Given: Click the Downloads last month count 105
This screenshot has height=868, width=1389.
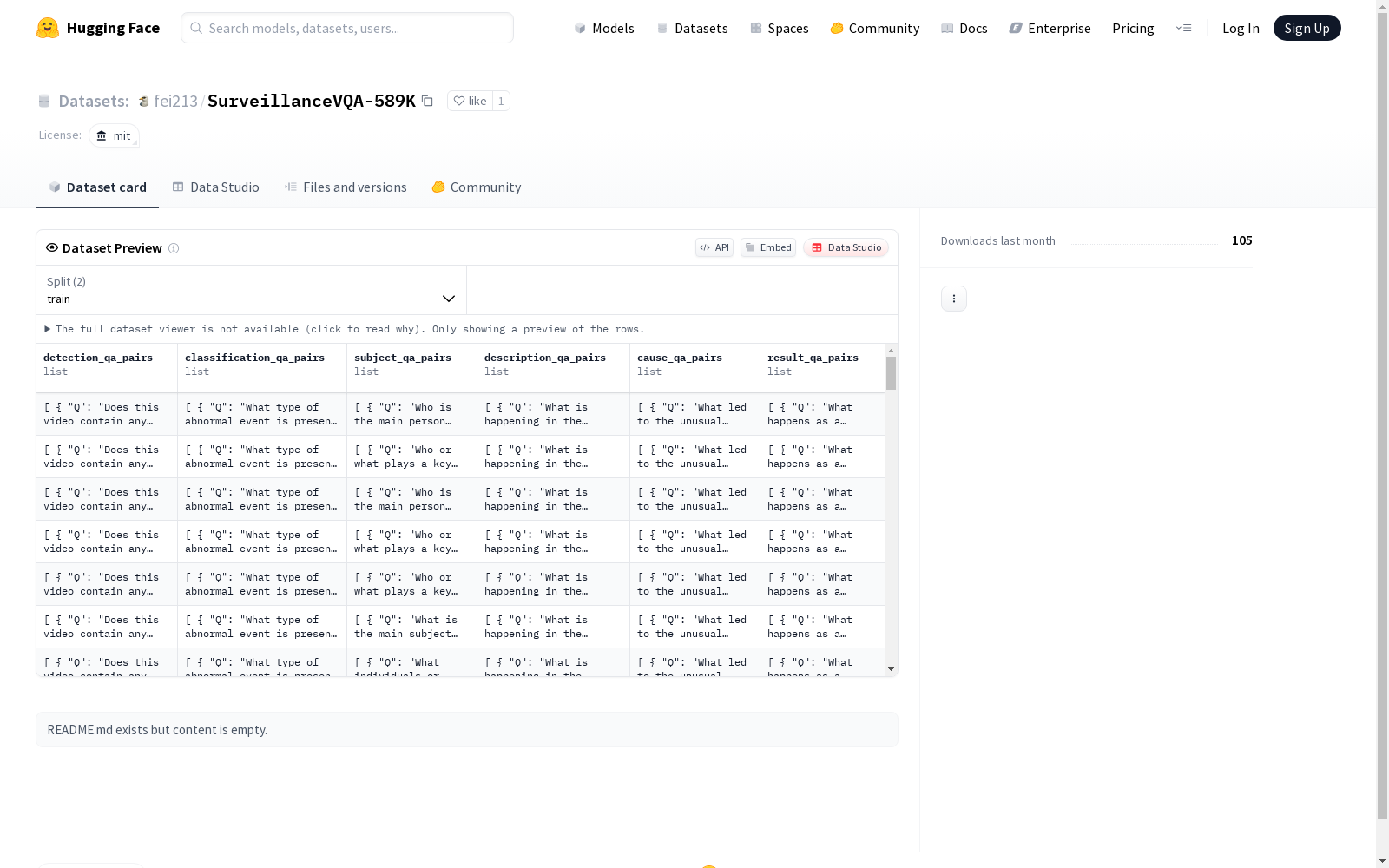Looking at the screenshot, I should click(1241, 240).
